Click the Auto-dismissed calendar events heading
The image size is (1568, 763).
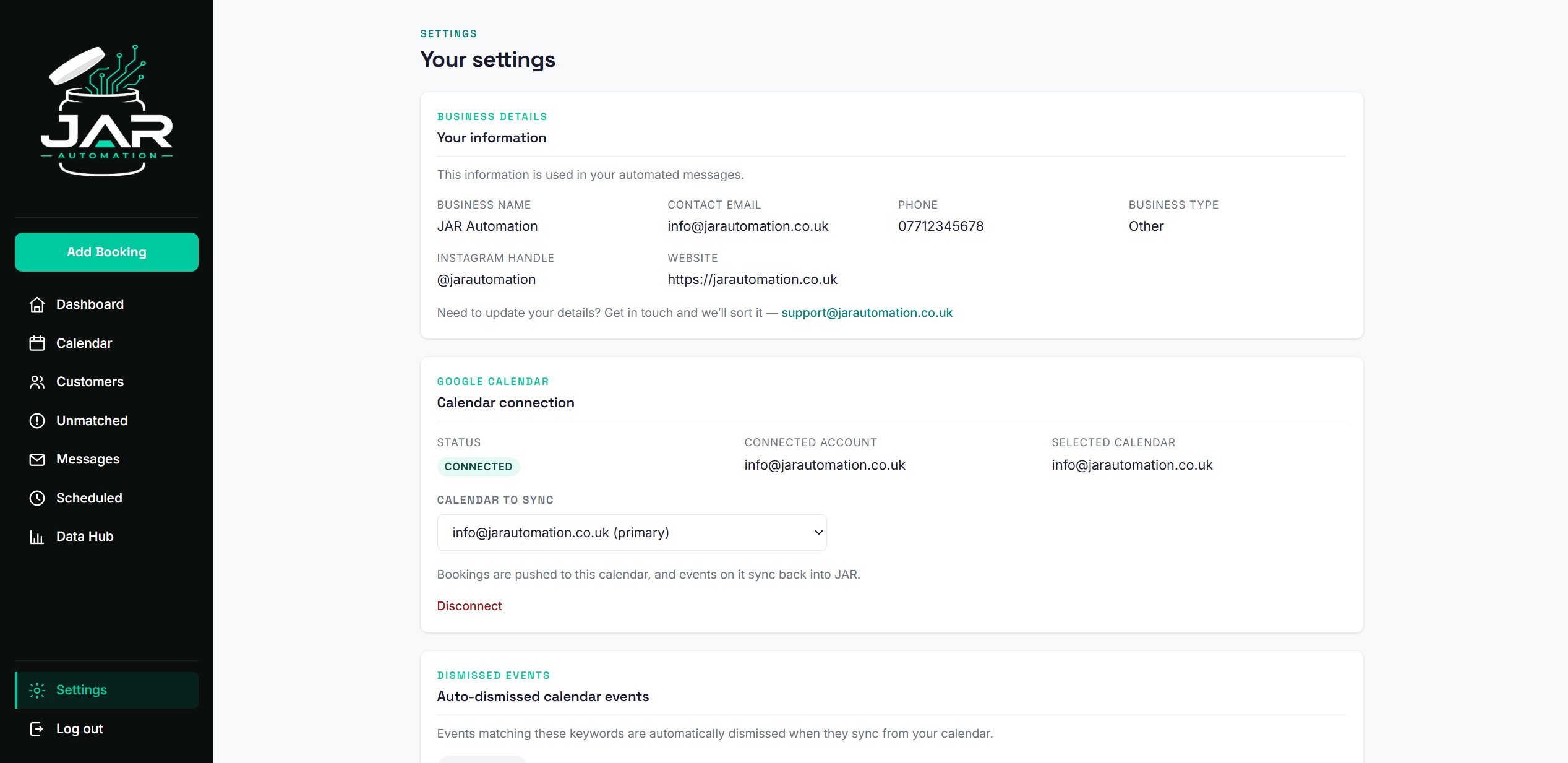click(x=543, y=697)
